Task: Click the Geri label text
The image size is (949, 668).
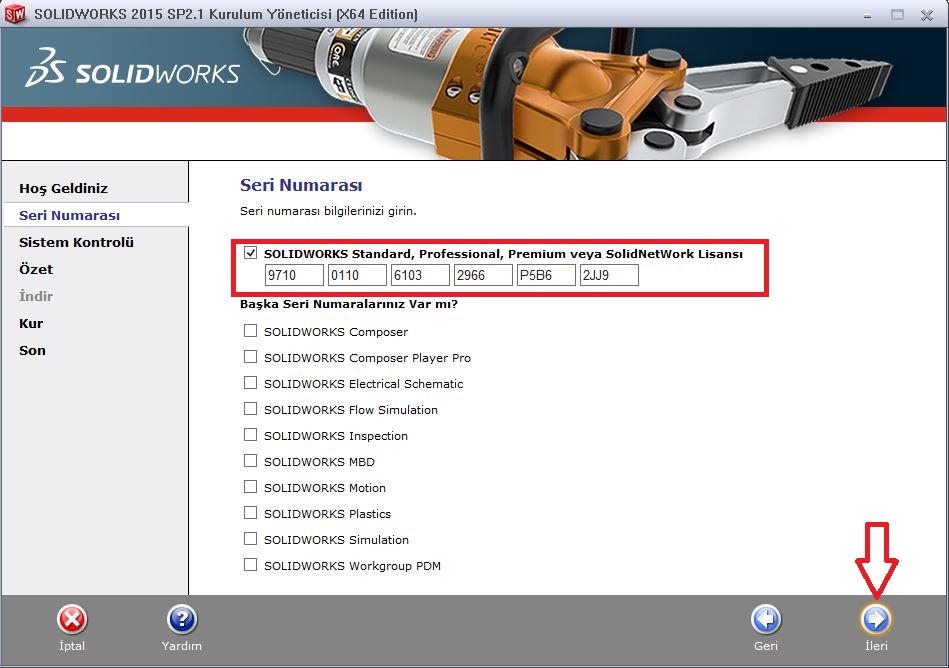Action: (x=766, y=646)
